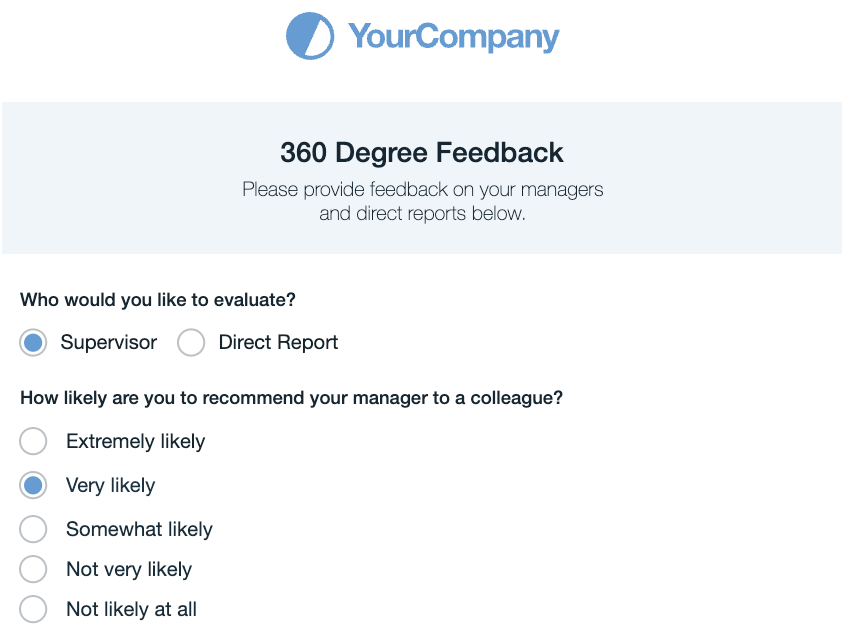Screen dimensions: 842x628
Task: Choose the Extremely likely radio circle
Action: pyautogui.click(x=33, y=441)
